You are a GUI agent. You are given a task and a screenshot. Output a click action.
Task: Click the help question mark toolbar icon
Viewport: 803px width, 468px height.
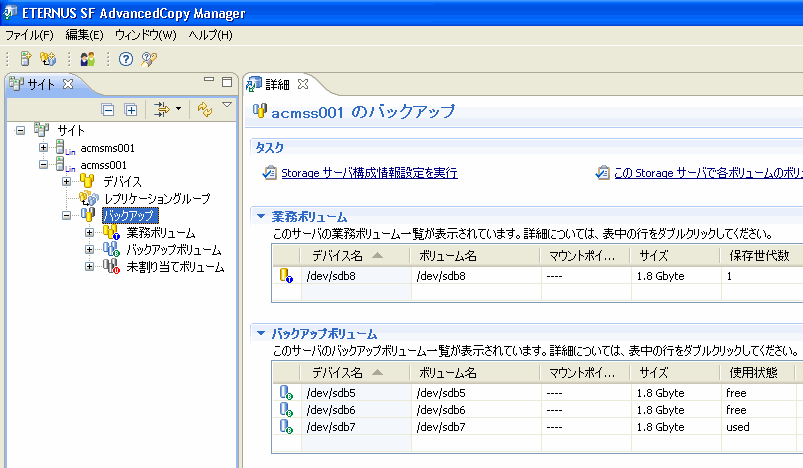126,59
